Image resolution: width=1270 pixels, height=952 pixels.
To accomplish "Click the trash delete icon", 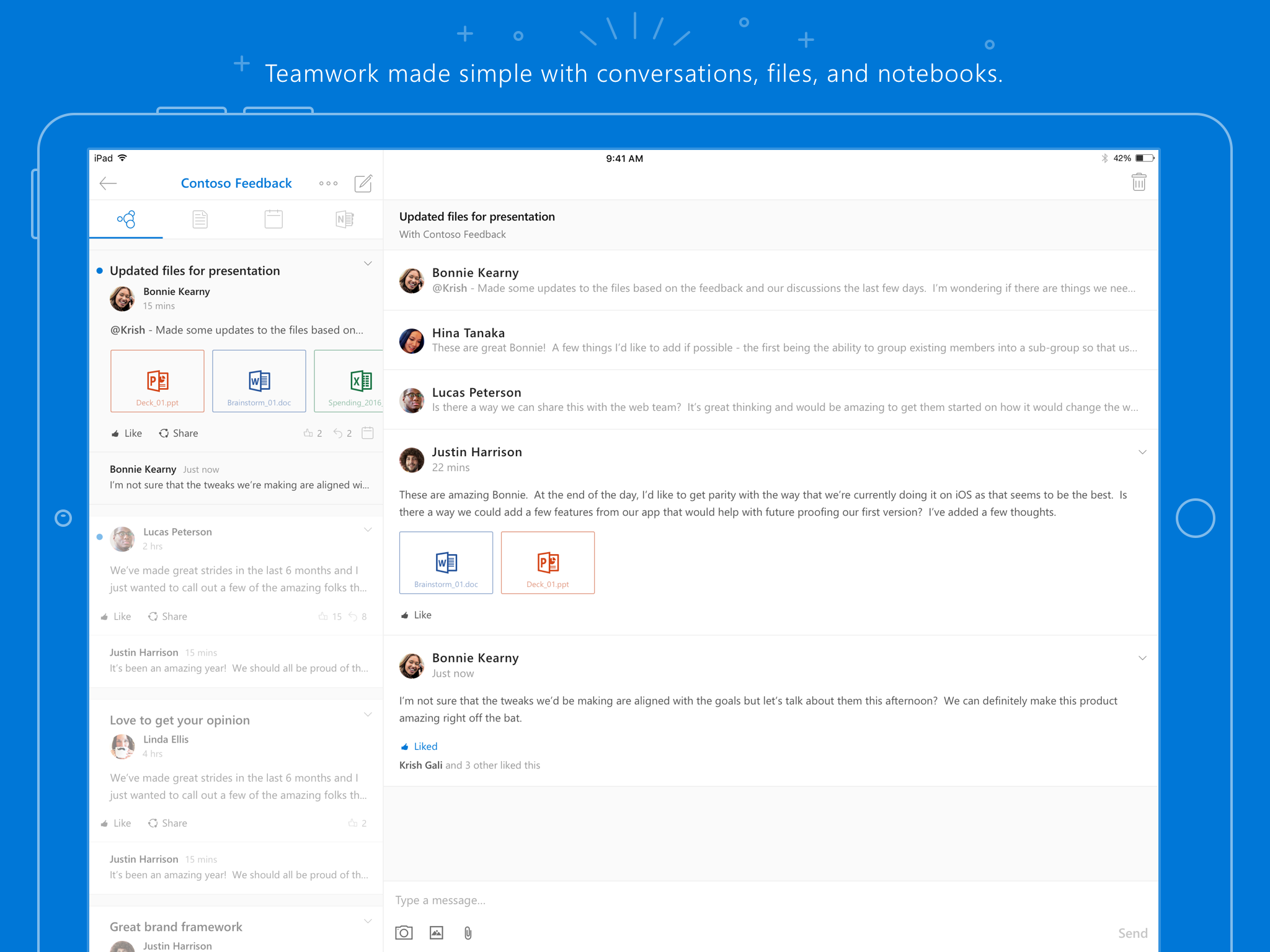I will point(1139,182).
